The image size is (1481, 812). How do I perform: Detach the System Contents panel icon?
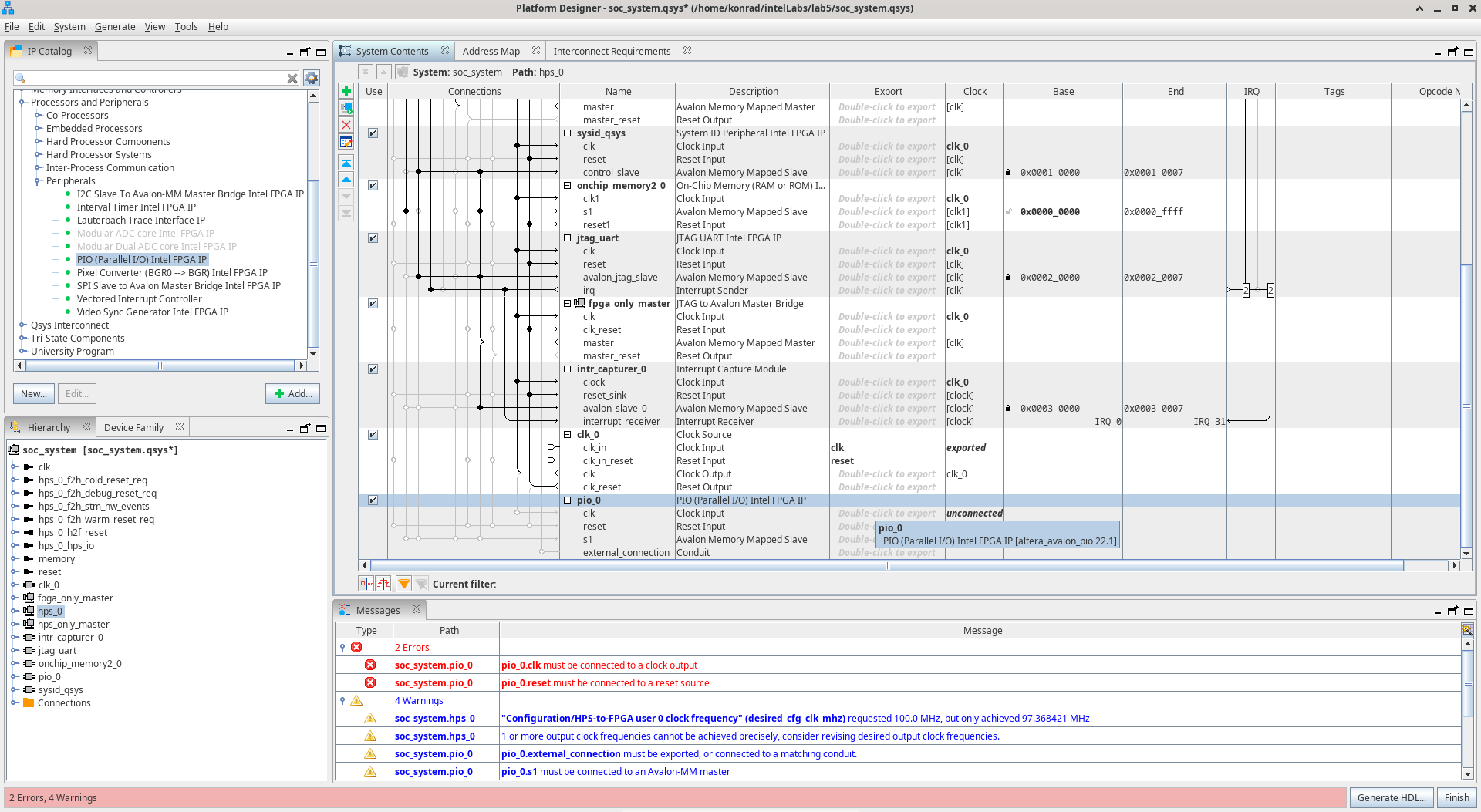(1452, 52)
